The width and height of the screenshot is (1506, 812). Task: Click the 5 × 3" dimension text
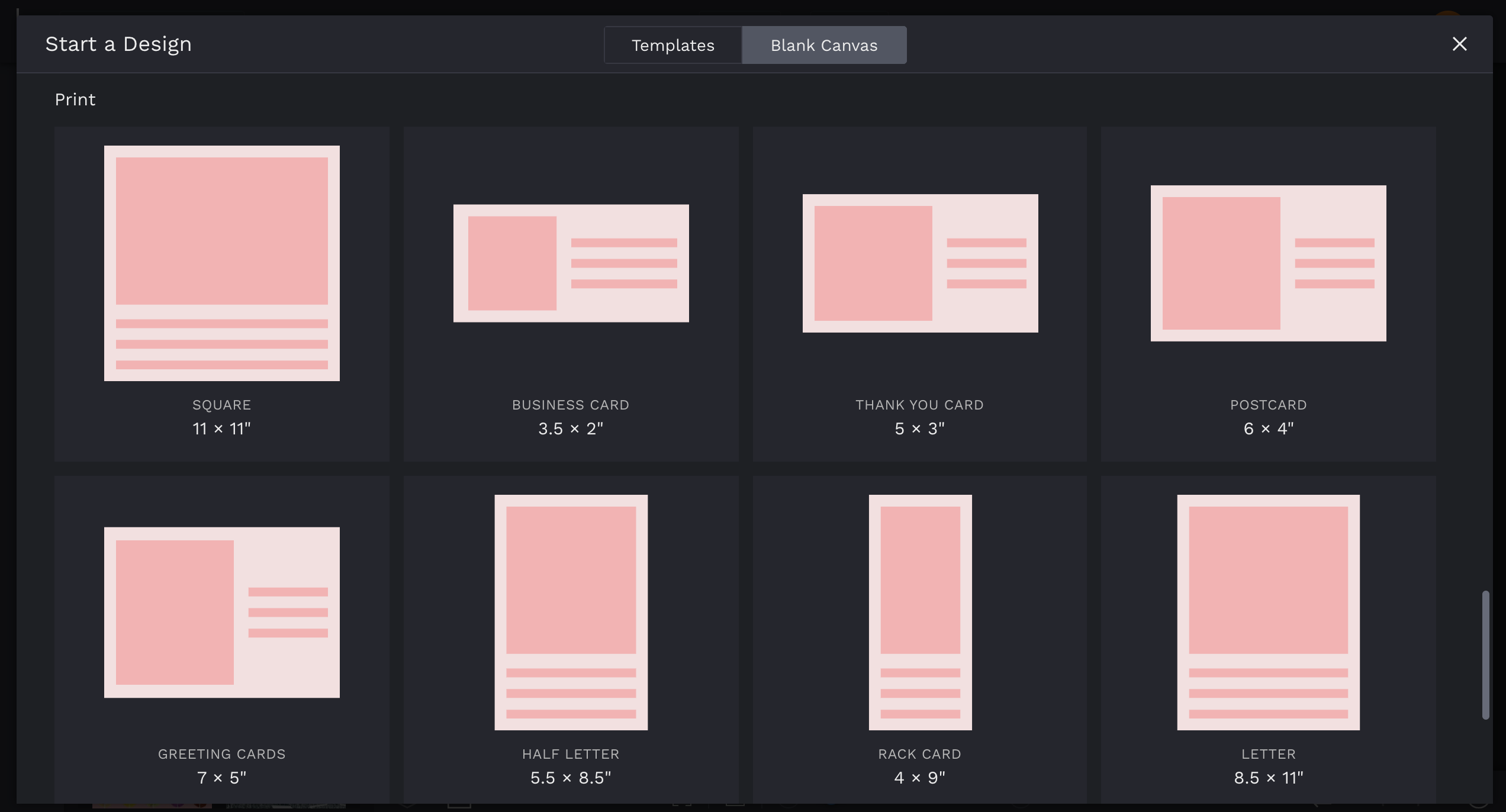(919, 428)
